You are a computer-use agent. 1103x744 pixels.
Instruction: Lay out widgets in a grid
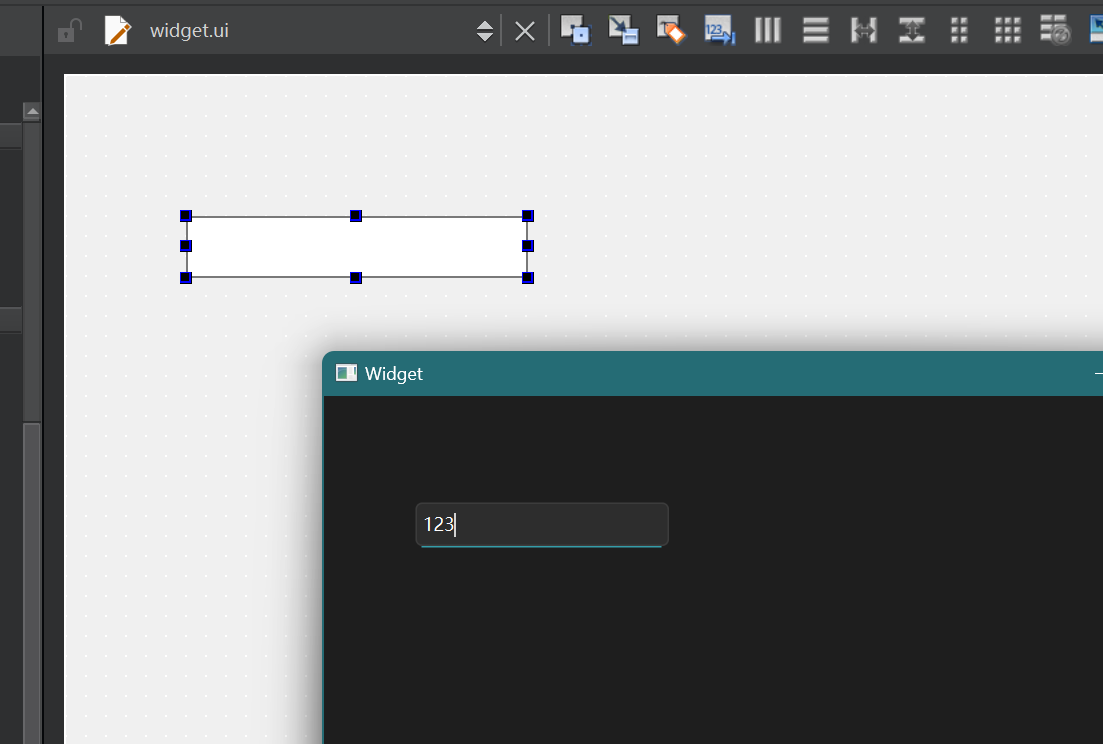point(1007,30)
